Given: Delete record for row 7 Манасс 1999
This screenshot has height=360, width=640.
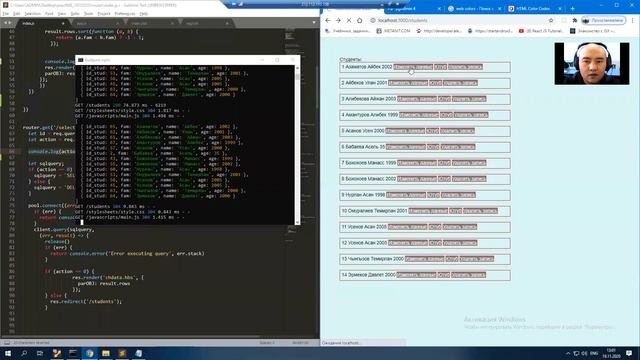Looking at the screenshot, I should 469,163.
